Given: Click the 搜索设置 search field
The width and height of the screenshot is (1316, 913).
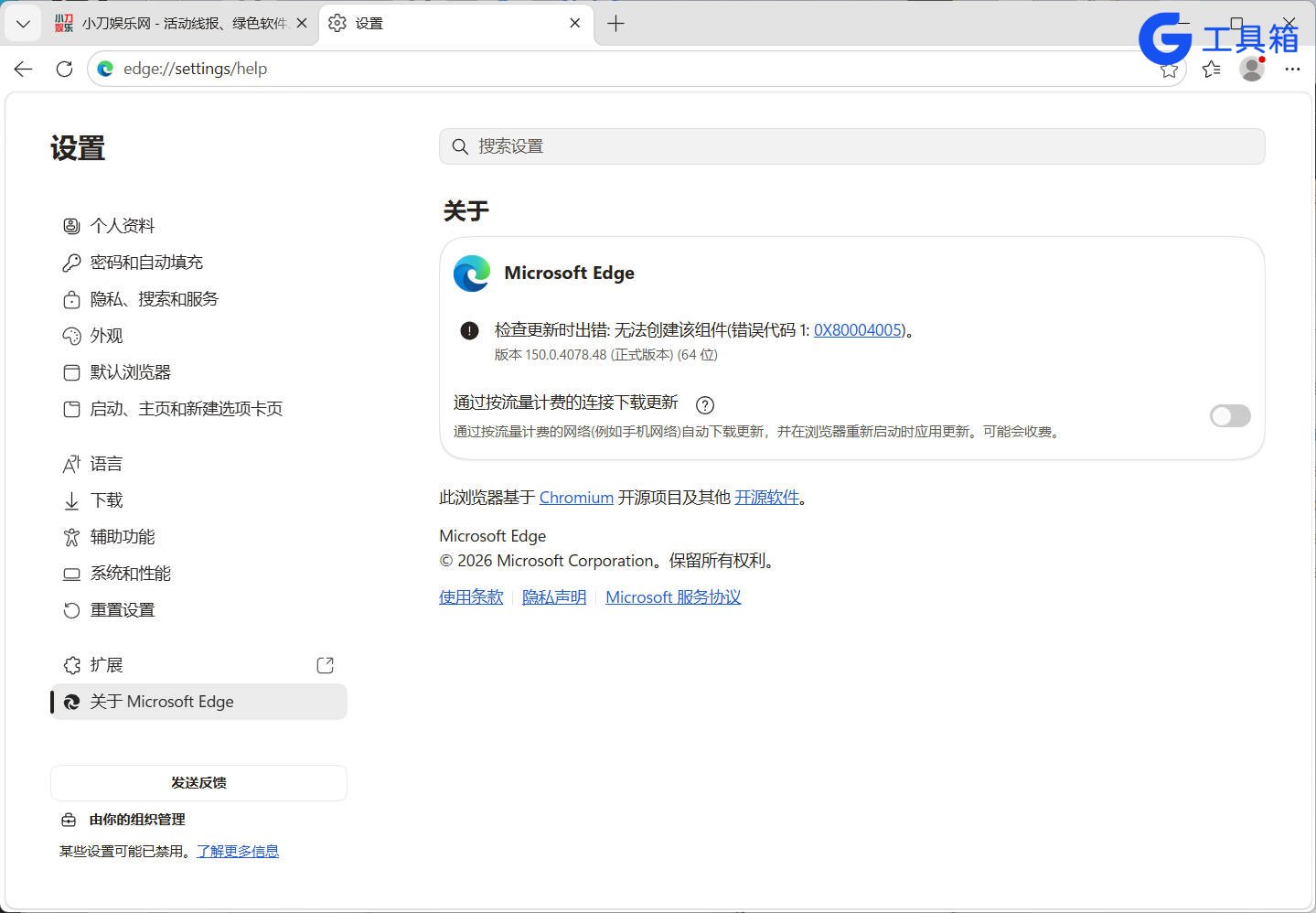Looking at the screenshot, I should pyautogui.click(x=851, y=146).
